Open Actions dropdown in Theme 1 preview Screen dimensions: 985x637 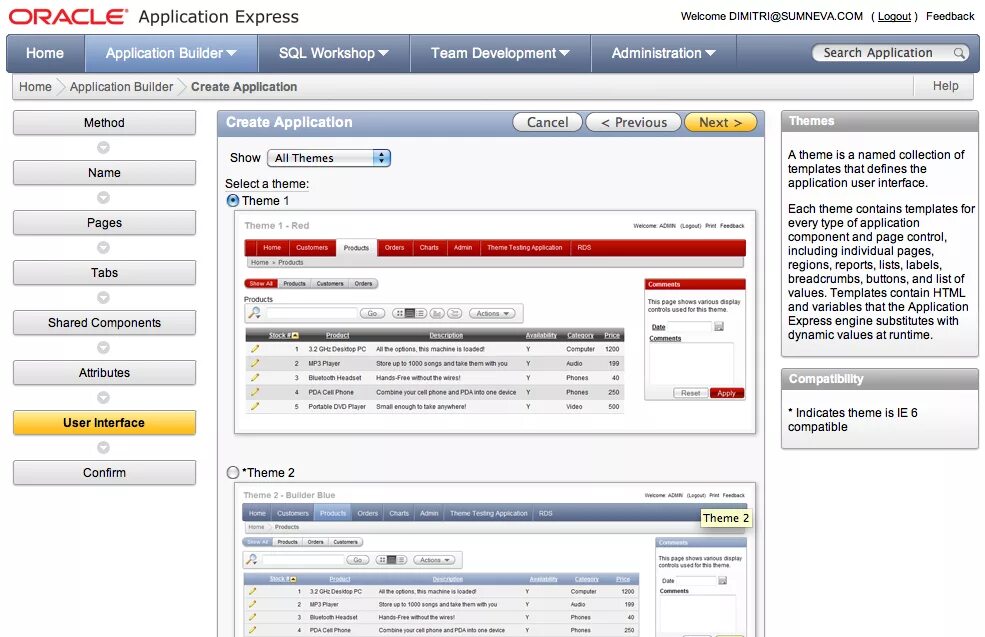click(492, 313)
